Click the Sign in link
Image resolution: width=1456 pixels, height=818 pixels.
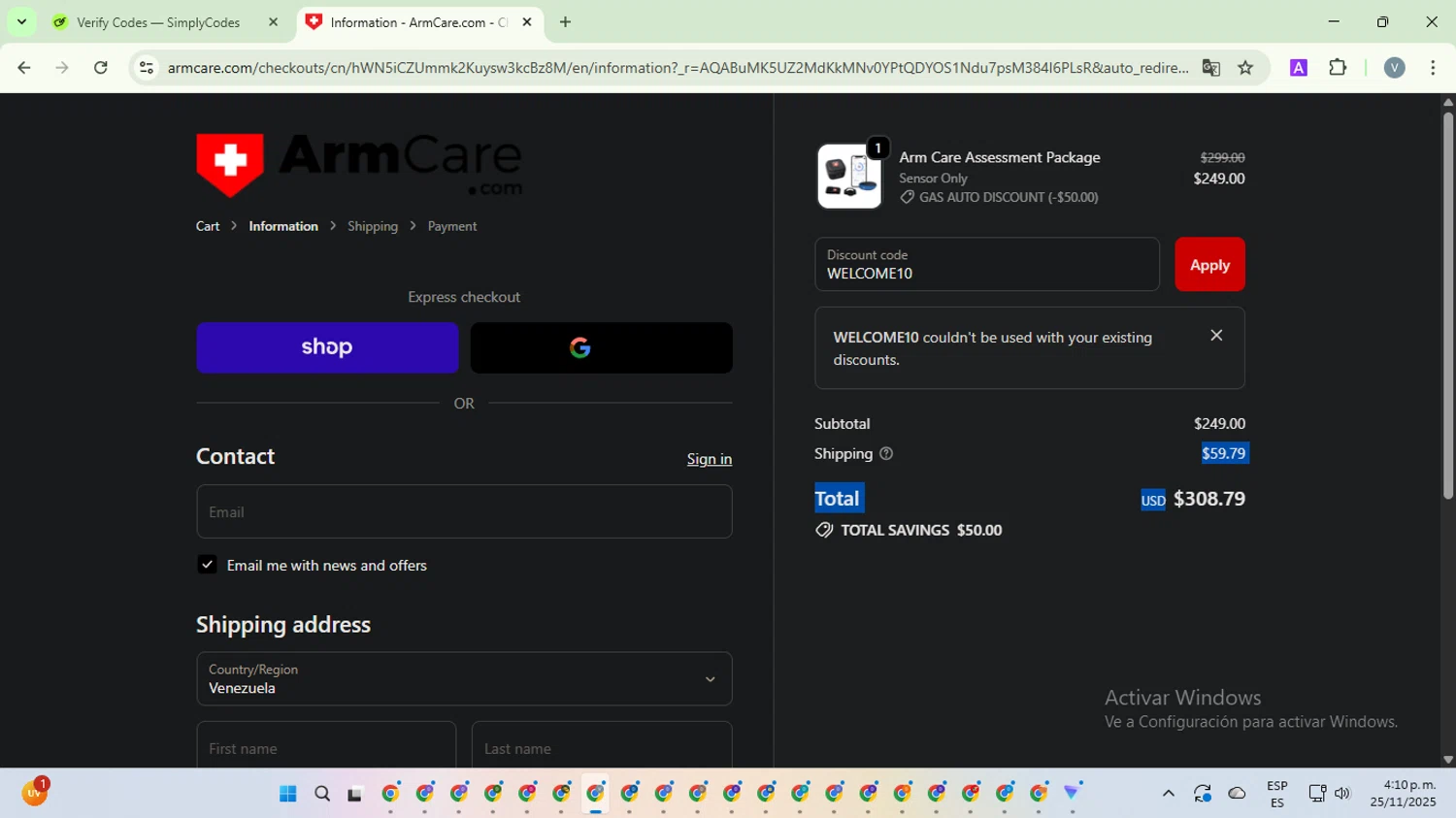tap(710, 459)
